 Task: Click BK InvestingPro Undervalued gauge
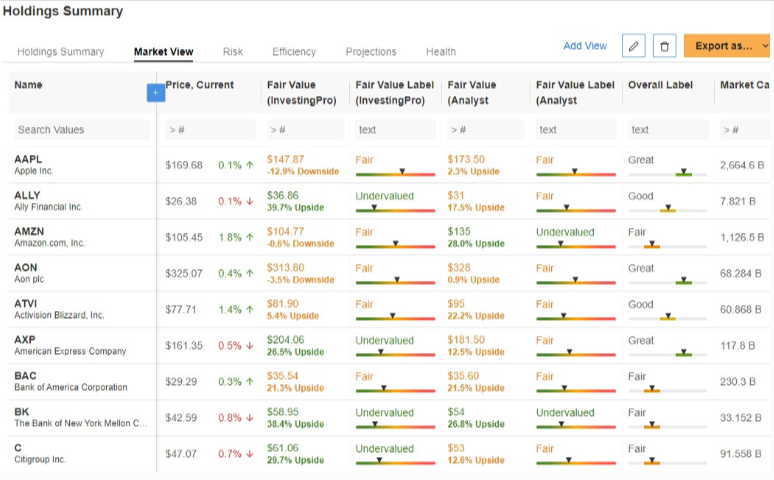click(x=395, y=425)
